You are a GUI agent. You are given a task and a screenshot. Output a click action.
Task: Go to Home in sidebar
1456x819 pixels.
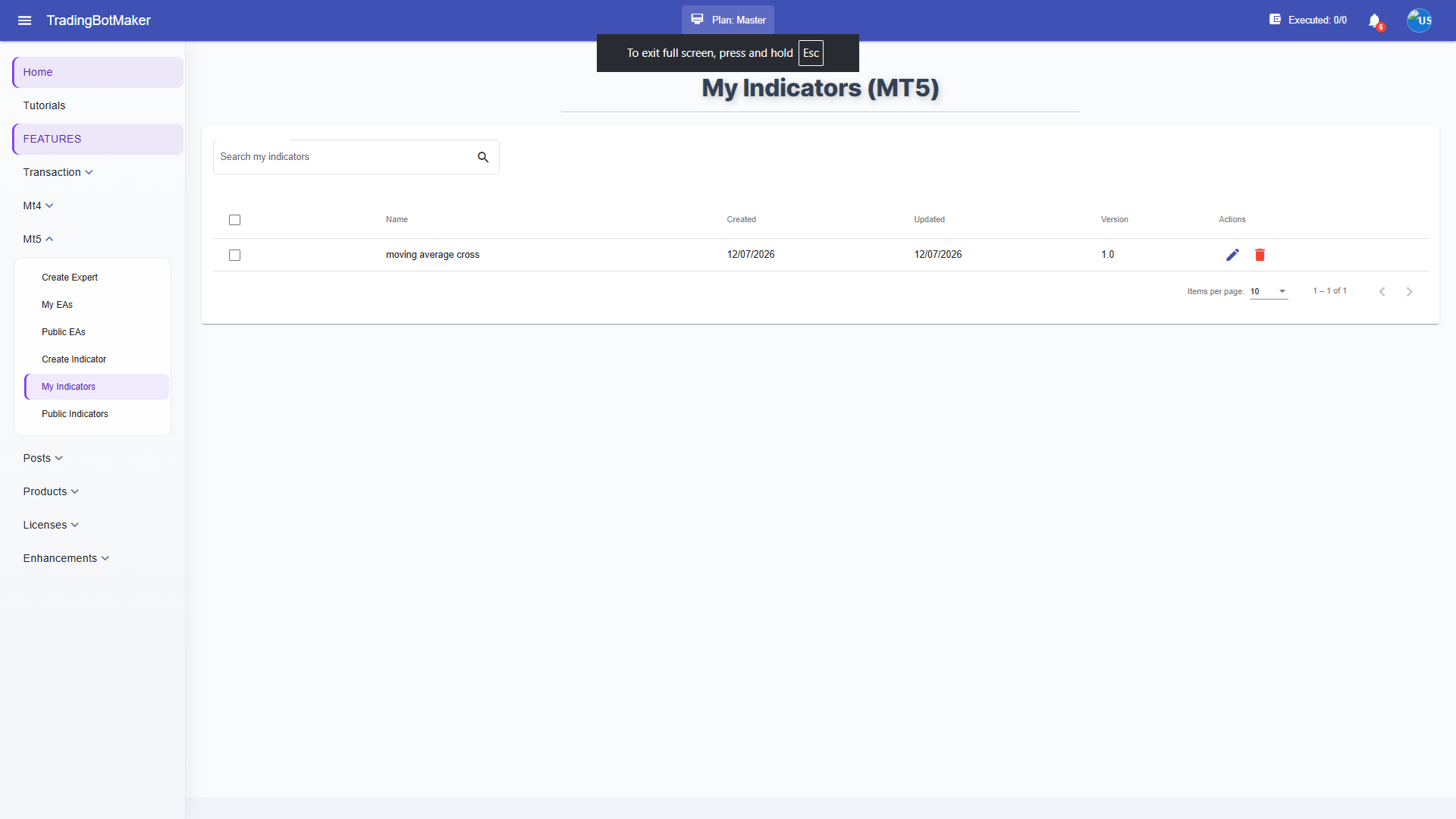pyautogui.click(x=98, y=72)
